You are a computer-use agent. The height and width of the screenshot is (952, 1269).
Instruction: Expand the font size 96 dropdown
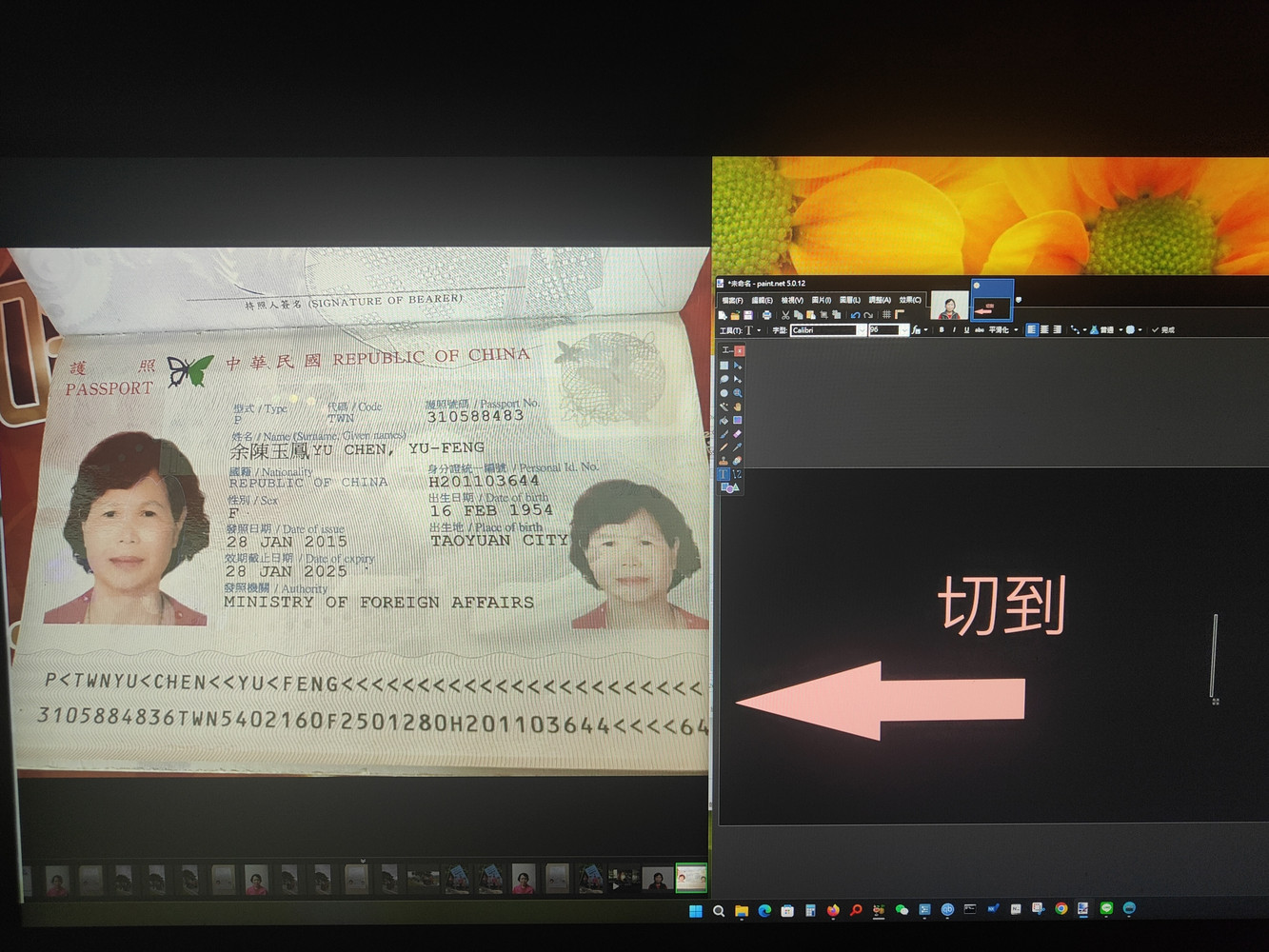(903, 330)
